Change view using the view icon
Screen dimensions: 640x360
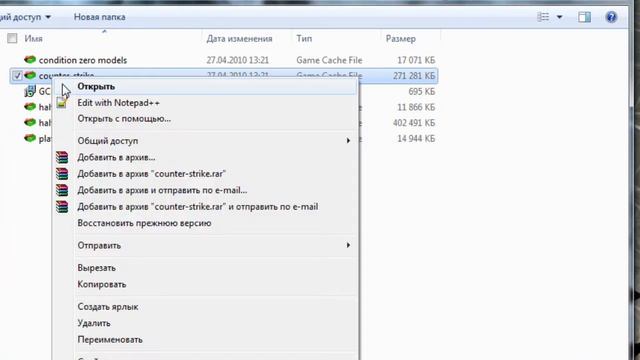point(543,17)
